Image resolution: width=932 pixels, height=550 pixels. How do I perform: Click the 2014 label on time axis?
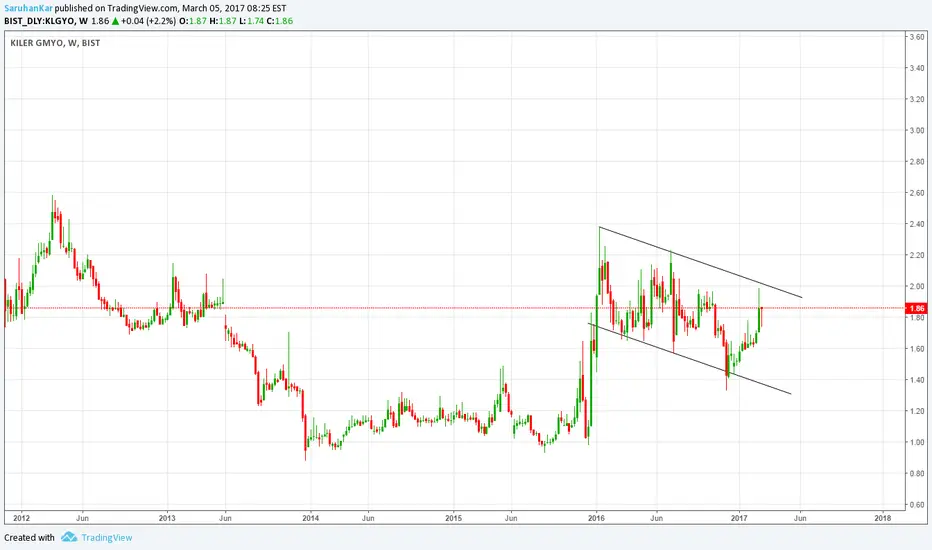point(310,518)
